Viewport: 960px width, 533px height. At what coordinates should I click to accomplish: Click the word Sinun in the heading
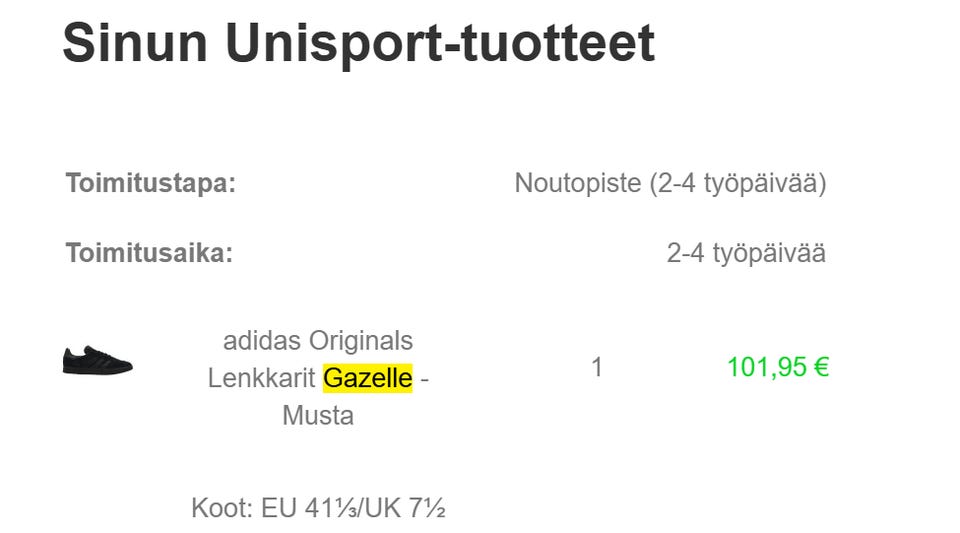[x=135, y=42]
